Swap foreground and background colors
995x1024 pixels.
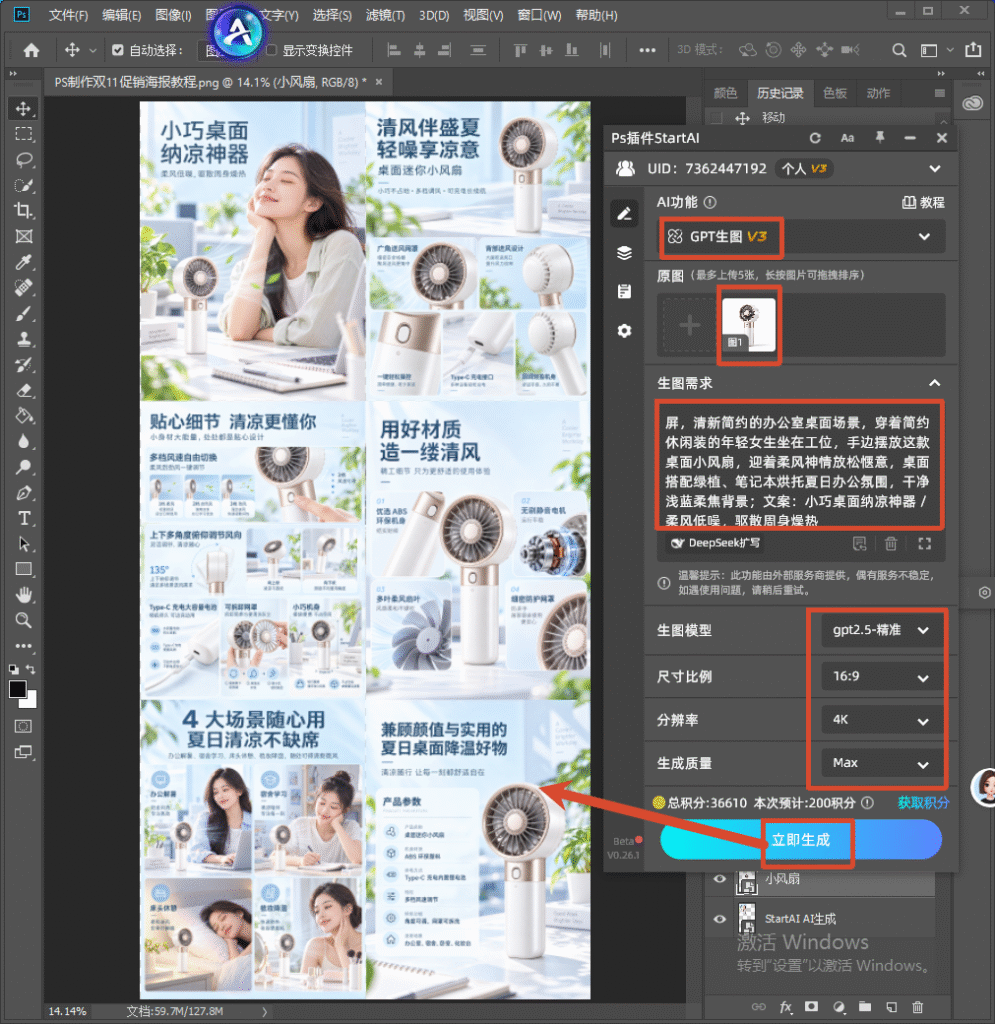click(31, 669)
